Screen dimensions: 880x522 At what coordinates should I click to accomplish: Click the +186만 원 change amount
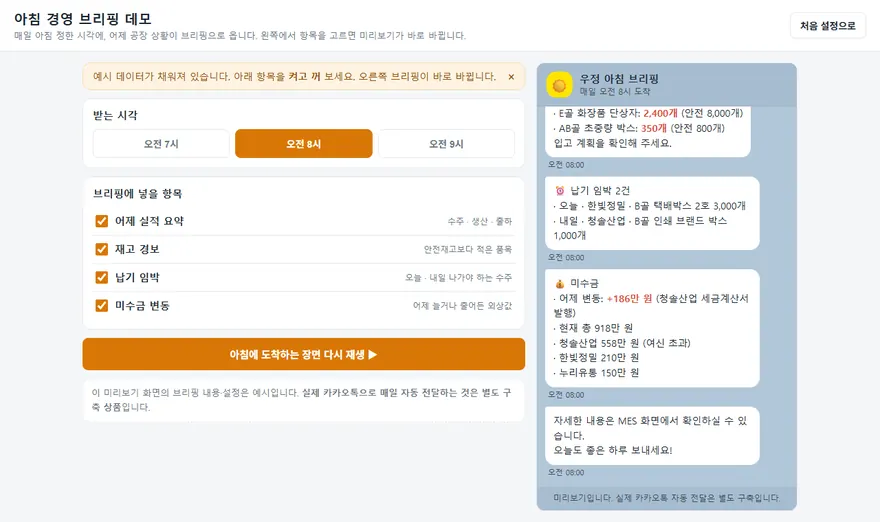coord(629,299)
